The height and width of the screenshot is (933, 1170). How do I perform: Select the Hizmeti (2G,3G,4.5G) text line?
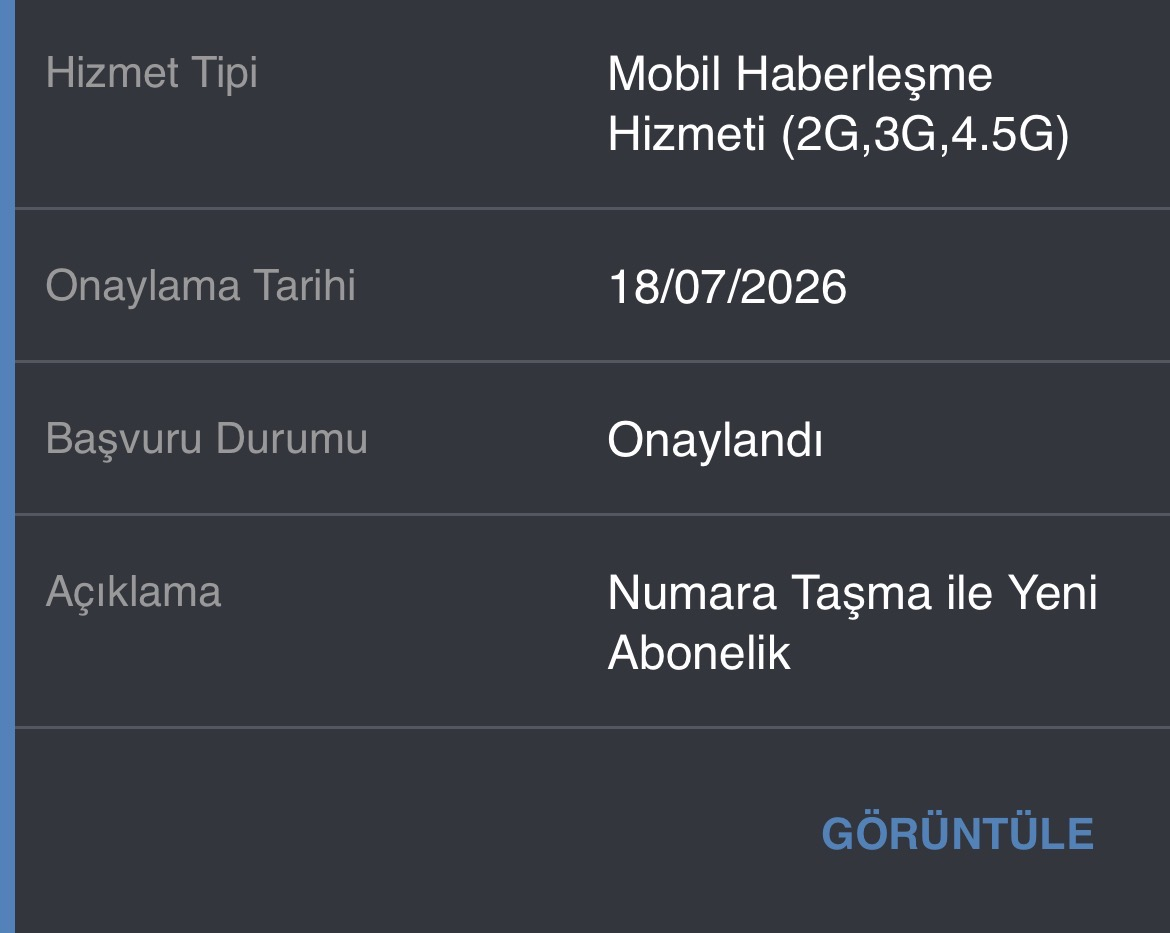[838, 134]
